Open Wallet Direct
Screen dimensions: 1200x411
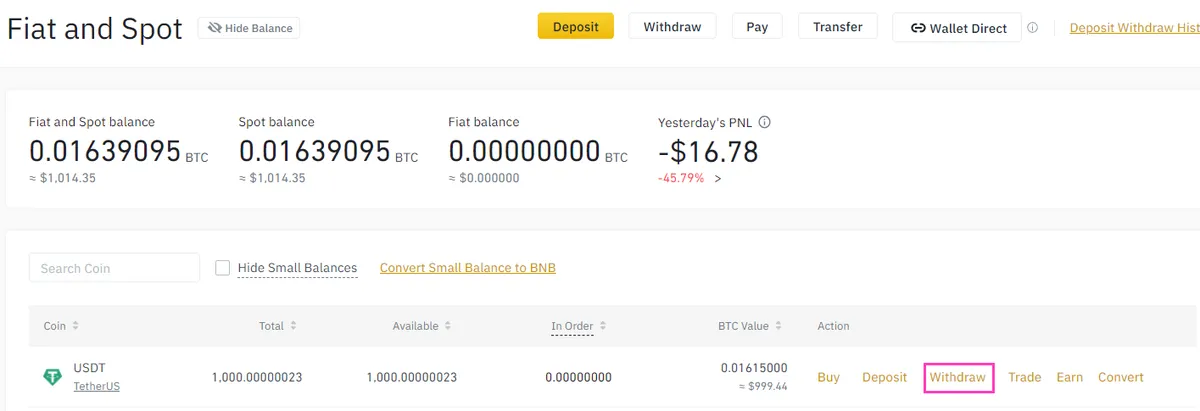point(957,28)
